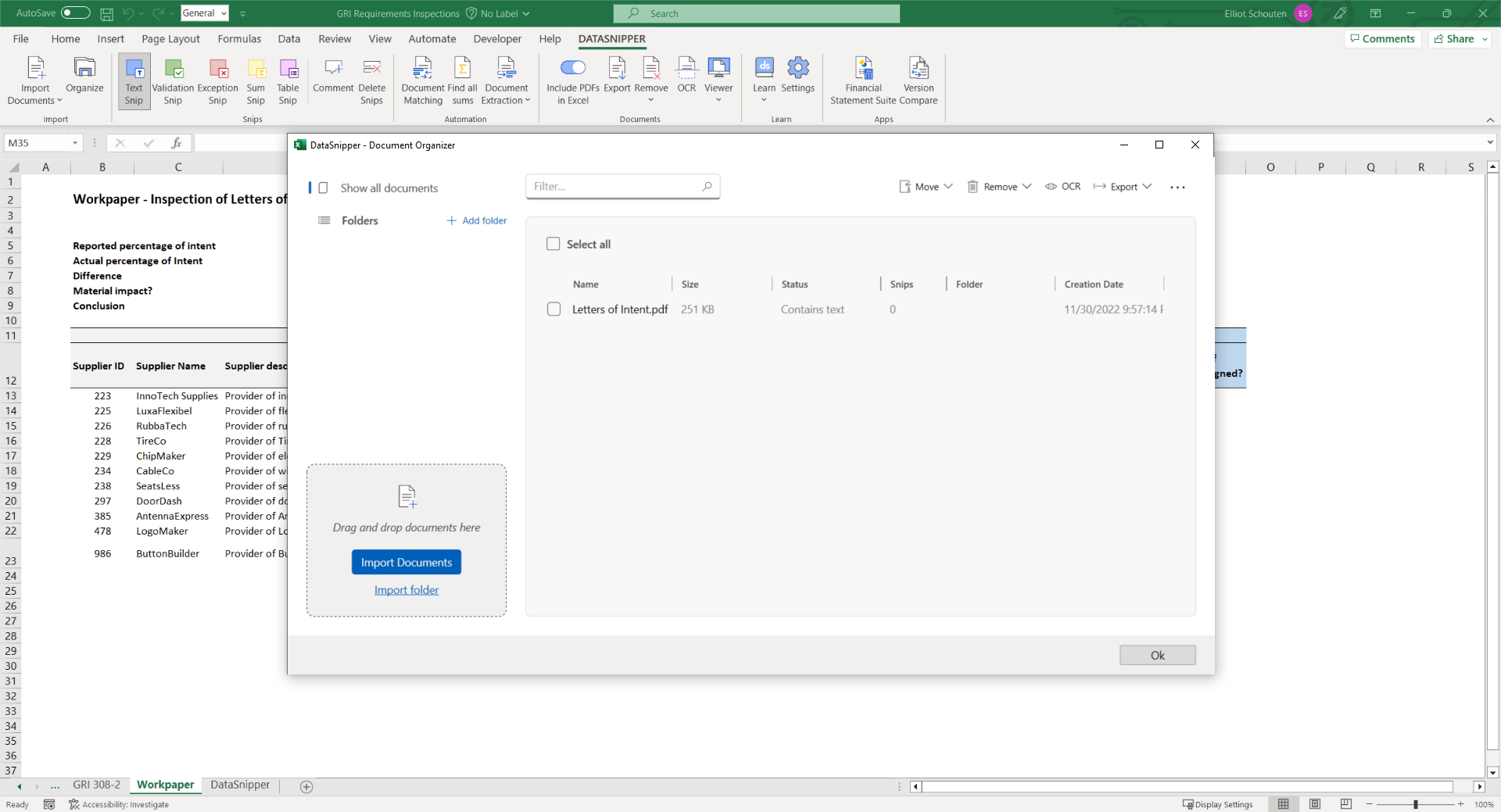Expand the Export dropdown in Document Organizer
The image size is (1501, 812).
coord(1123,187)
